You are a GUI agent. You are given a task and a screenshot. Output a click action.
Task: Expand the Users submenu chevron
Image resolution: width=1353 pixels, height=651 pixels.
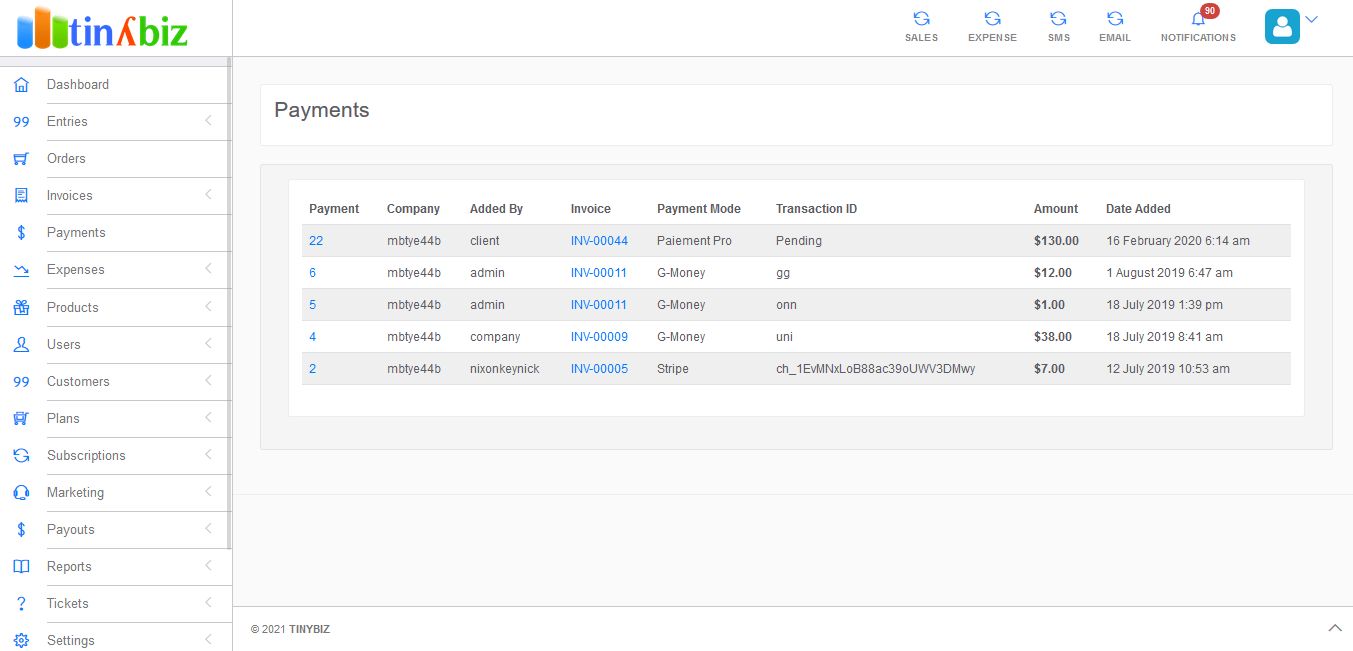(208, 344)
